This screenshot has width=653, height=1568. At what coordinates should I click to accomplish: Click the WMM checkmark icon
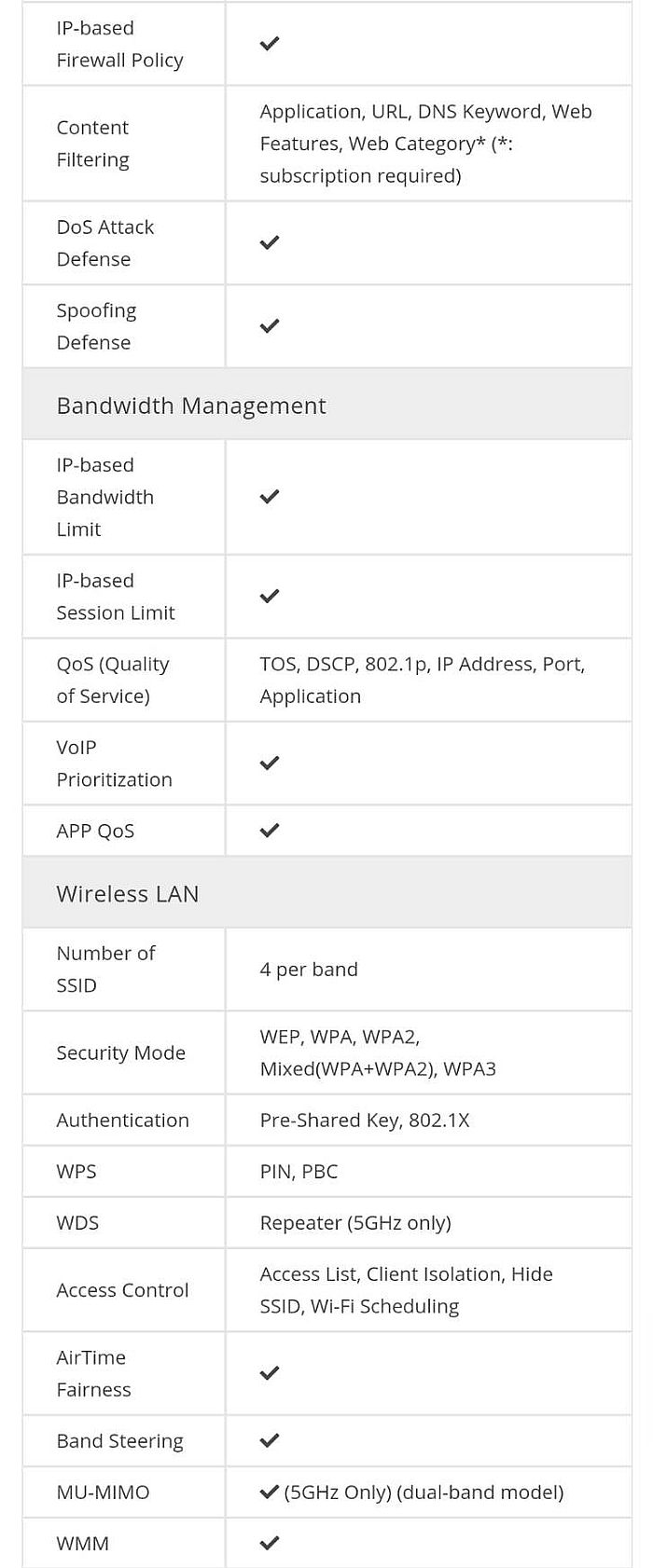270,1543
